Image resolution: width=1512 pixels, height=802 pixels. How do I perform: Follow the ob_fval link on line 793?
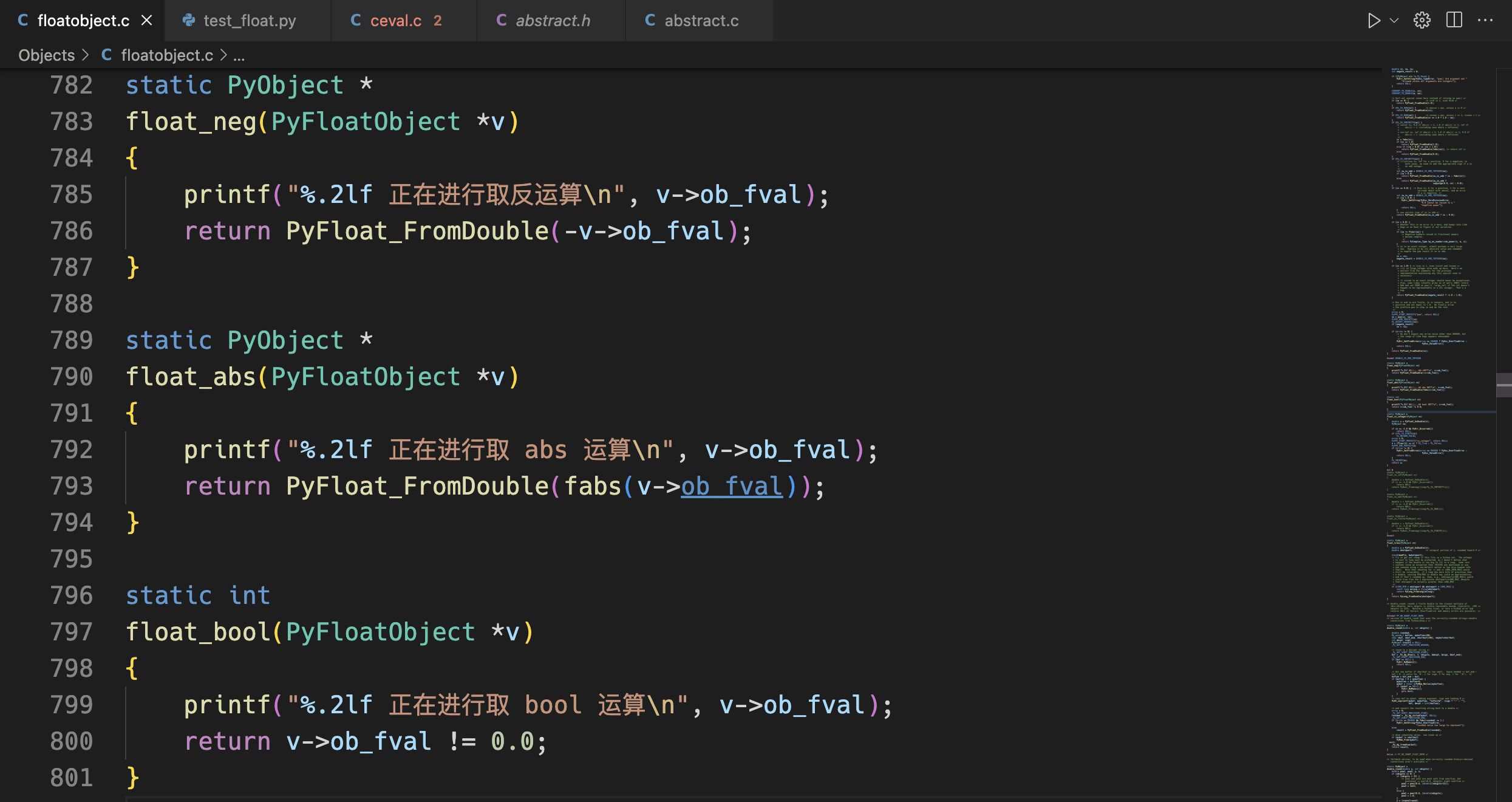(731, 487)
